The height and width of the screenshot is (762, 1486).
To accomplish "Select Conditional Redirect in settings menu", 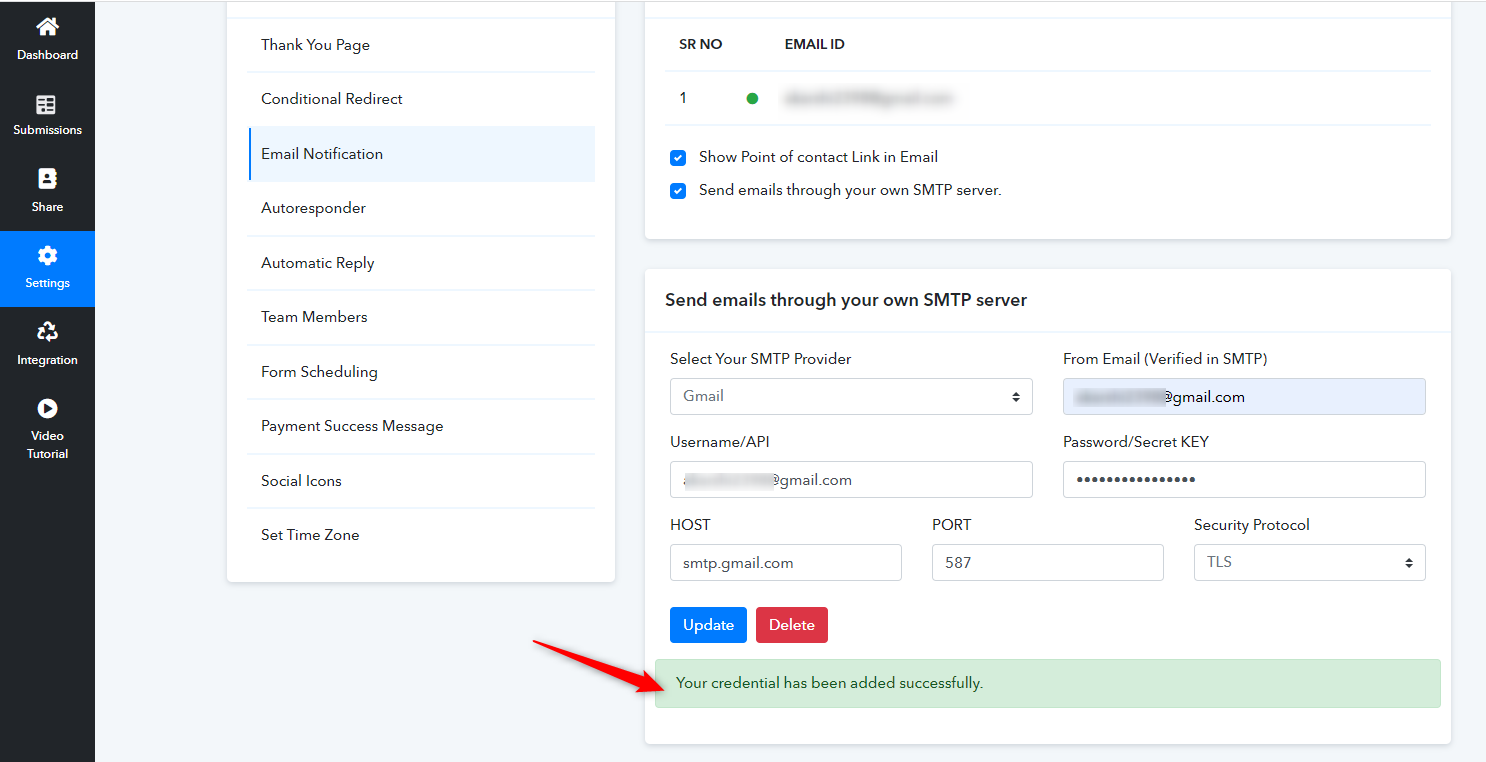I will click(x=421, y=99).
